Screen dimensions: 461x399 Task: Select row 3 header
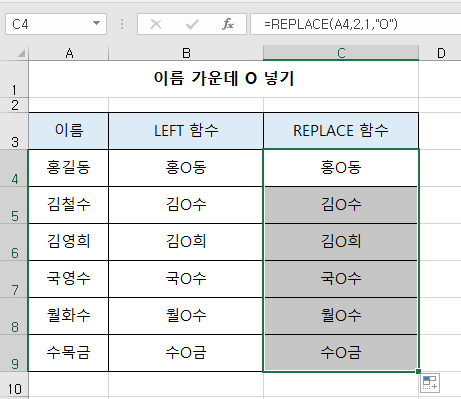click(14, 131)
